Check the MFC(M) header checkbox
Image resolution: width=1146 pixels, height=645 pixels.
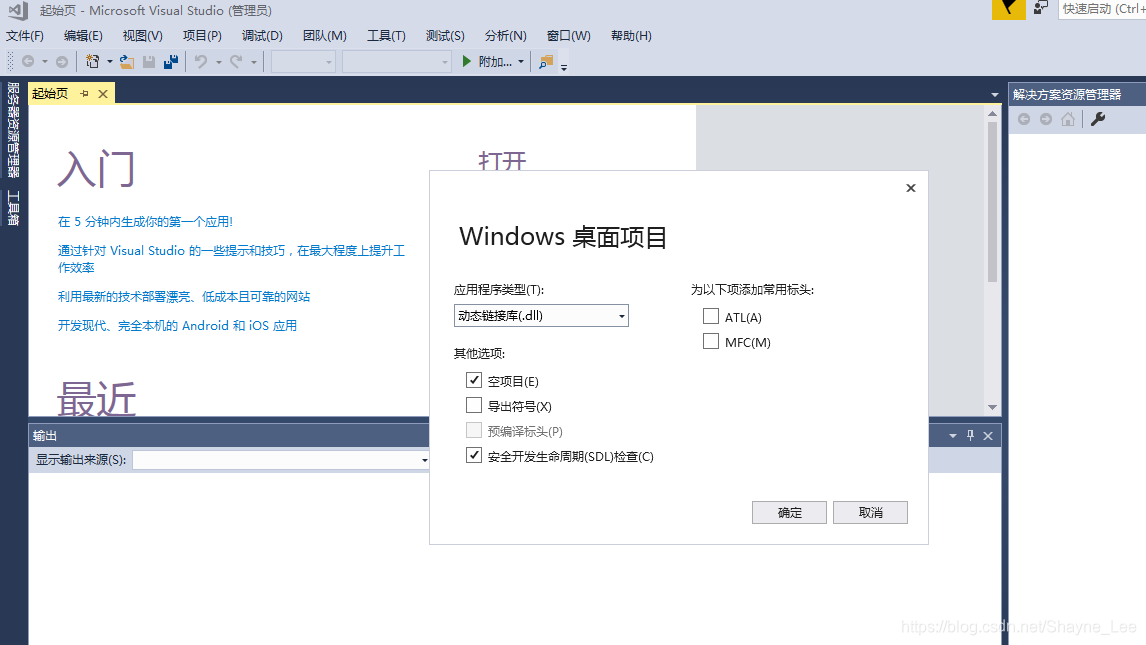pyautogui.click(x=710, y=341)
